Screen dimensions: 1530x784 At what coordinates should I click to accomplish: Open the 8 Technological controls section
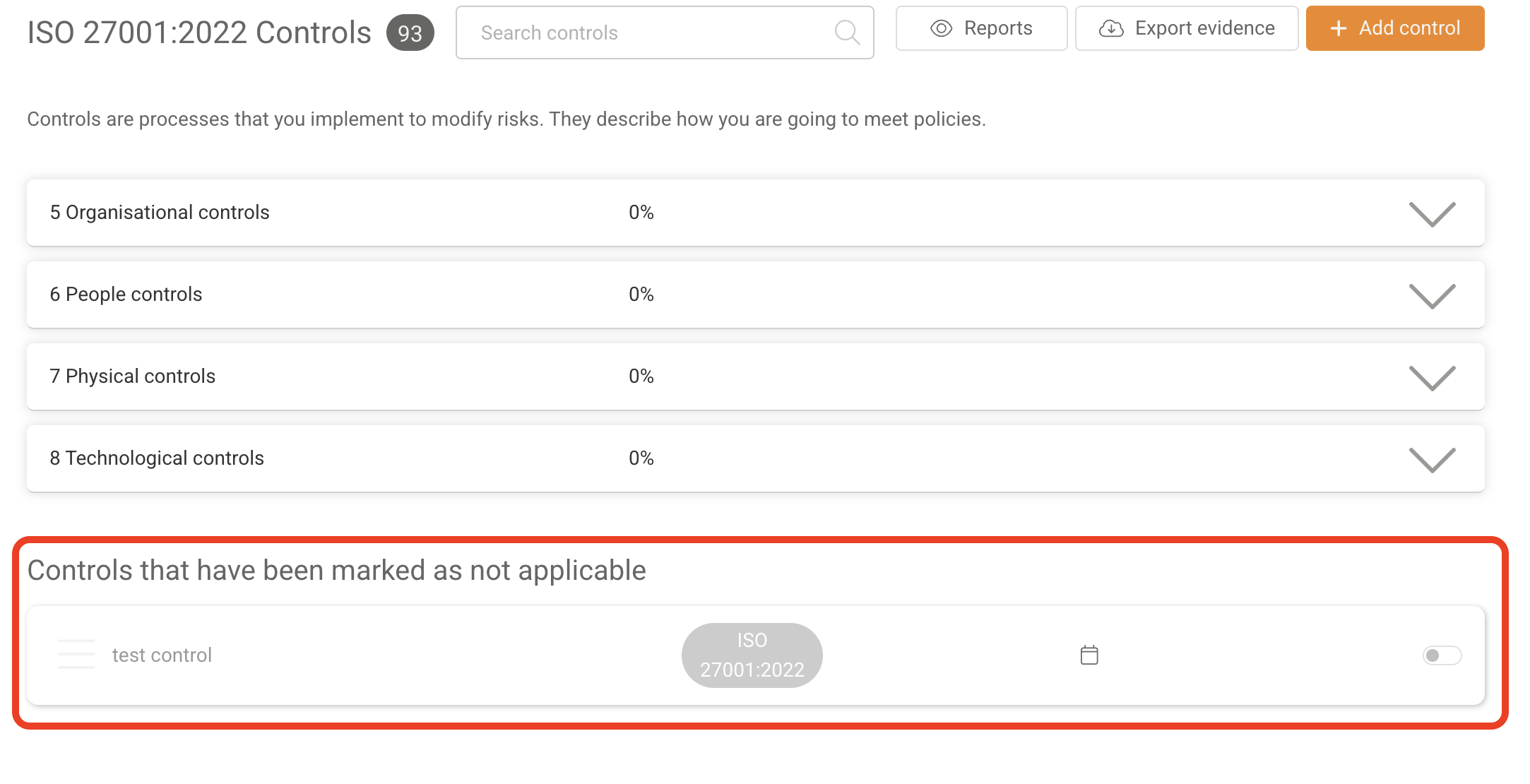pos(157,458)
